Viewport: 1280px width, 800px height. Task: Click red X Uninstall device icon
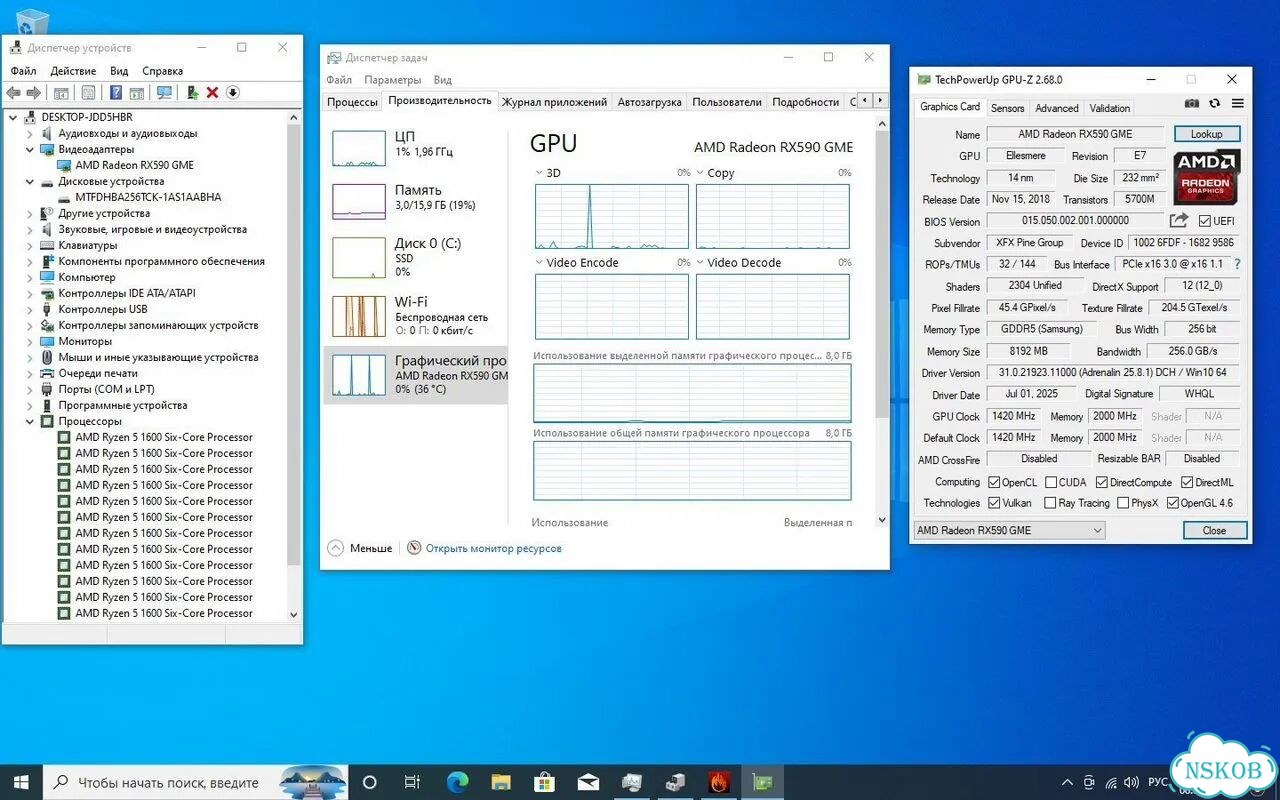pos(212,93)
